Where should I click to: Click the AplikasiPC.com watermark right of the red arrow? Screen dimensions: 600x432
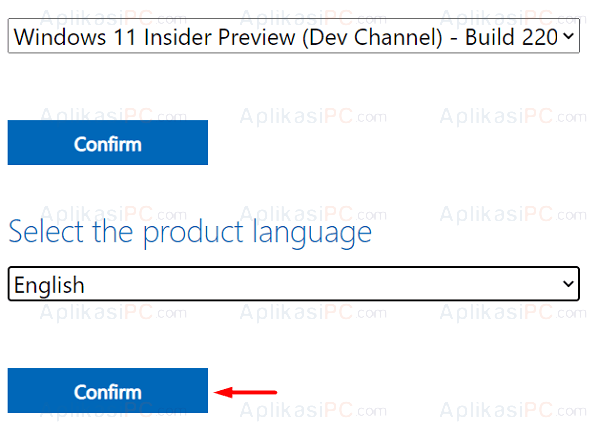pyautogui.click(x=313, y=410)
